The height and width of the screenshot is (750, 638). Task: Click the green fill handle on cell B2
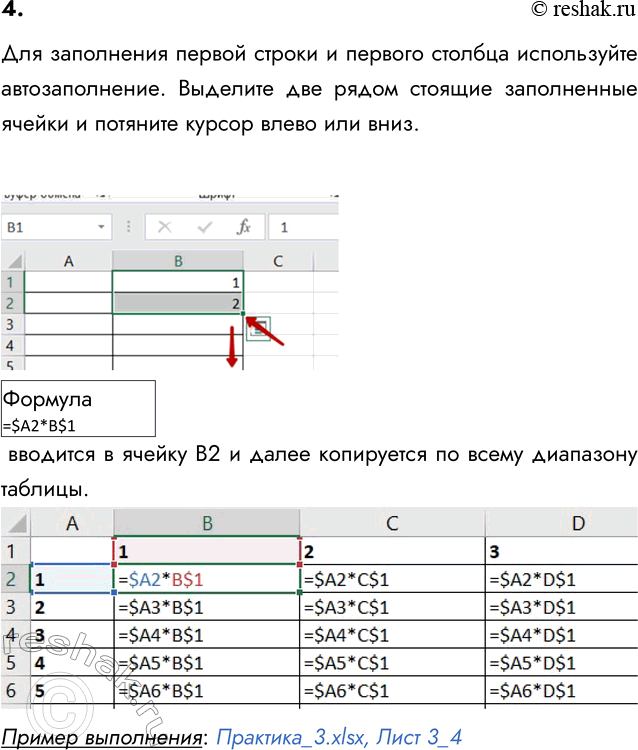pos(243,314)
